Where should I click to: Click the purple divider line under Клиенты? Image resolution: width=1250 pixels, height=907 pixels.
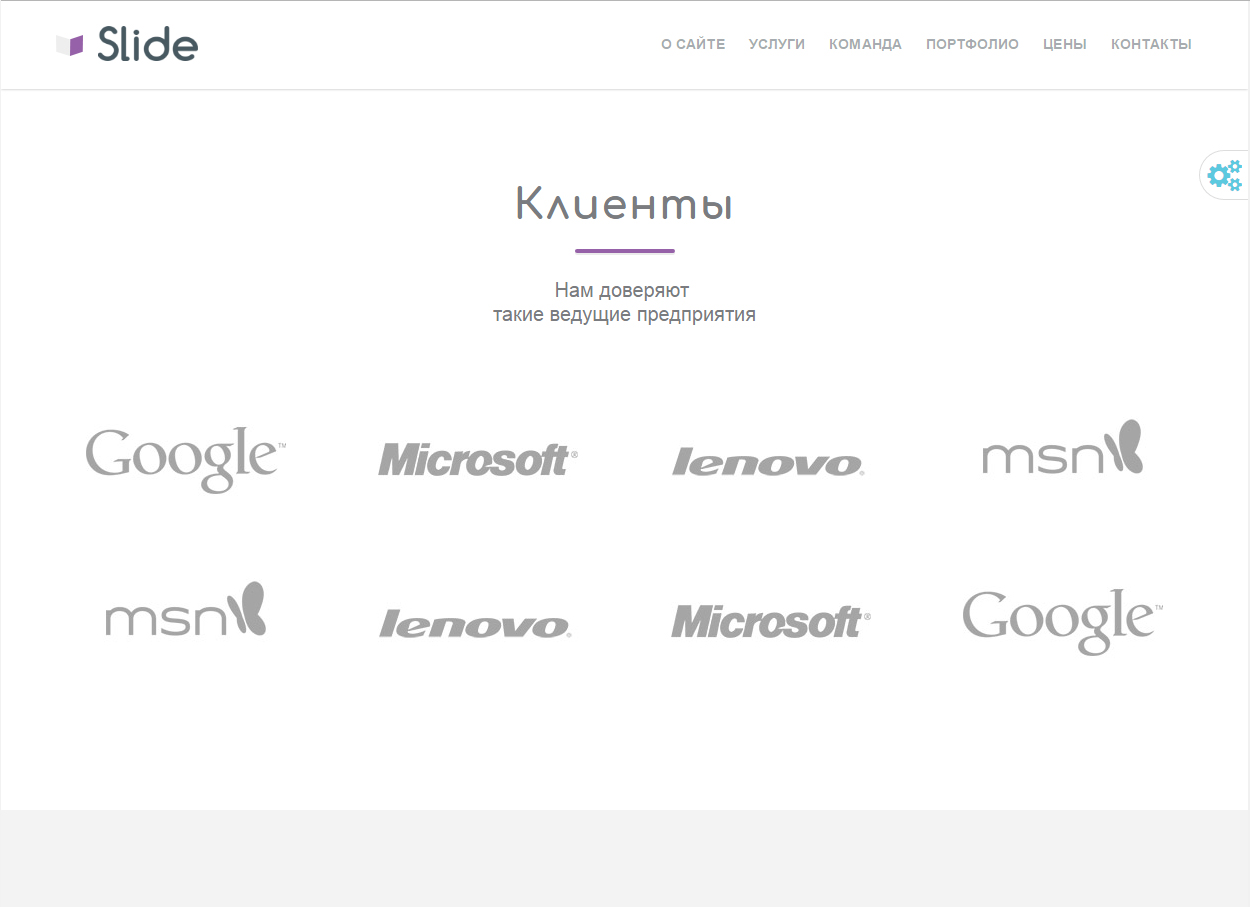click(624, 251)
